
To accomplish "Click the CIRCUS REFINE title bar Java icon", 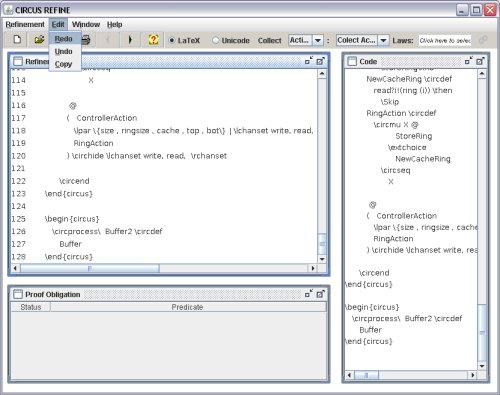I will point(8,10).
